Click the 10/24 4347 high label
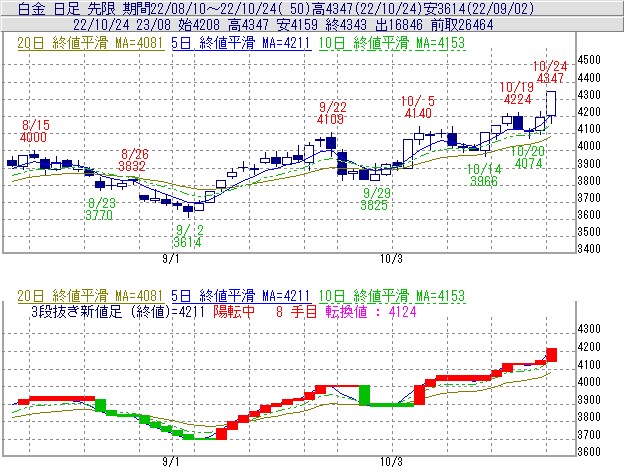This screenshot has height=475, width=624. [x=550, y=72]
